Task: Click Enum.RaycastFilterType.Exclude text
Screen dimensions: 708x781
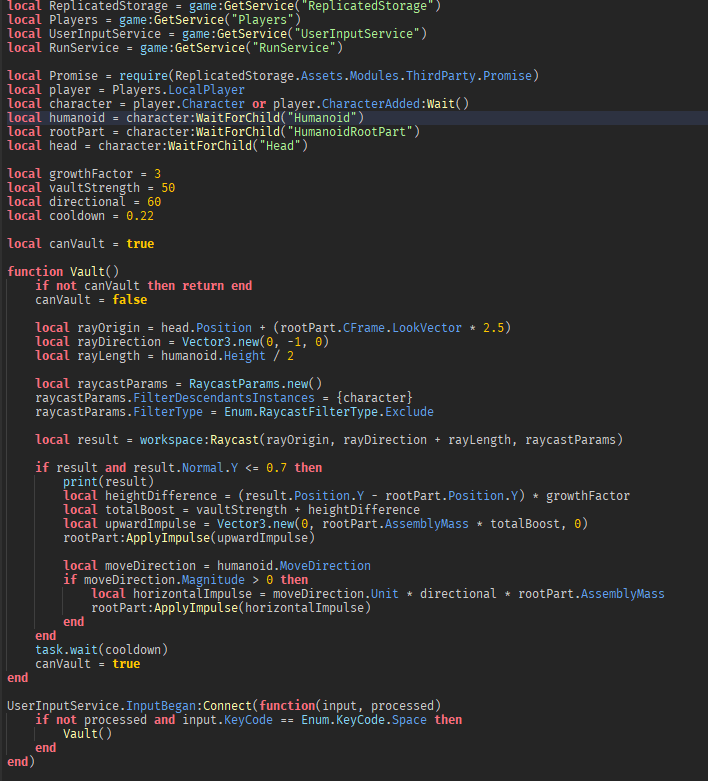Action: click(329, 412)
